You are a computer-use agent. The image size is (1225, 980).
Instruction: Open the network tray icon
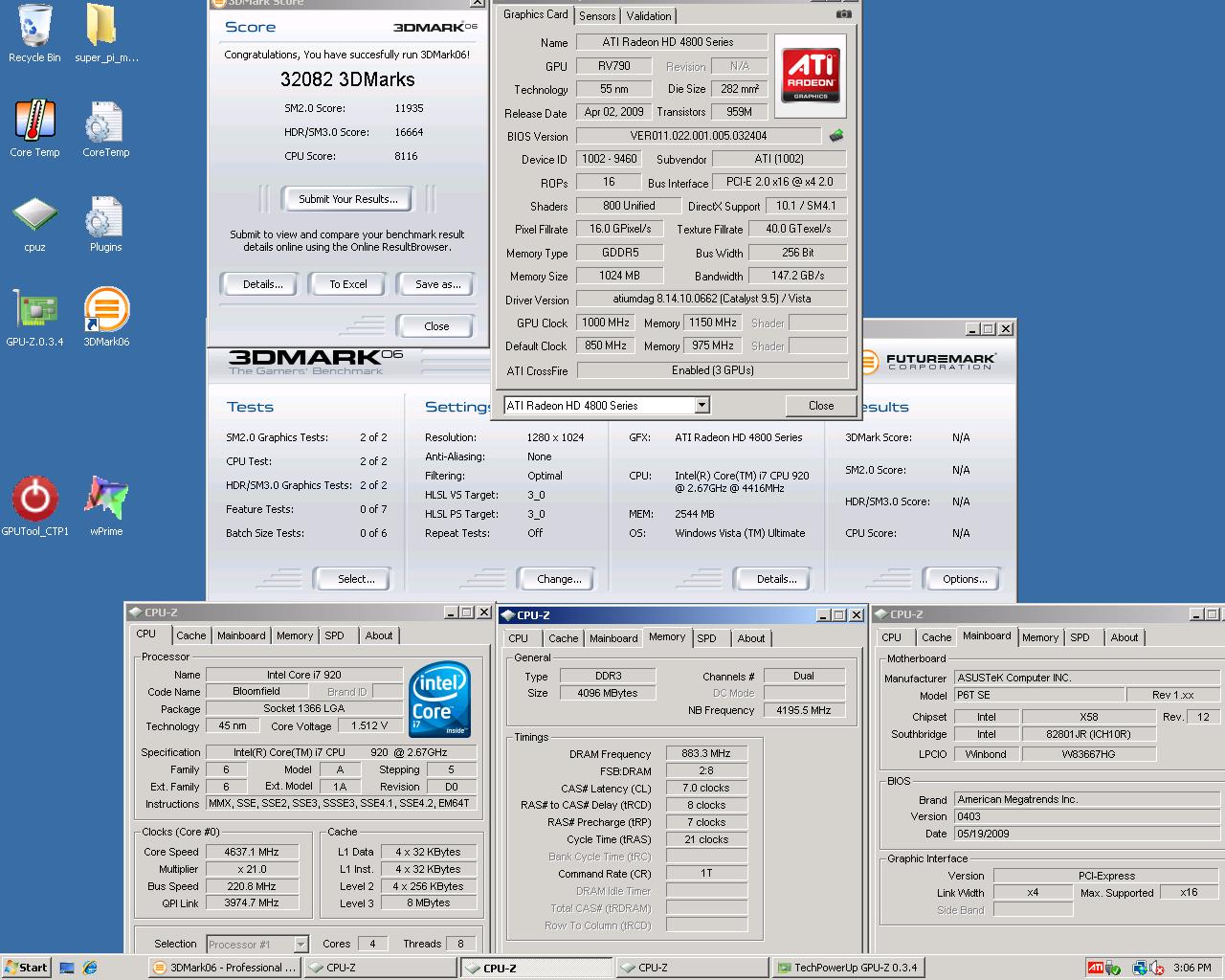point(1140,969)
